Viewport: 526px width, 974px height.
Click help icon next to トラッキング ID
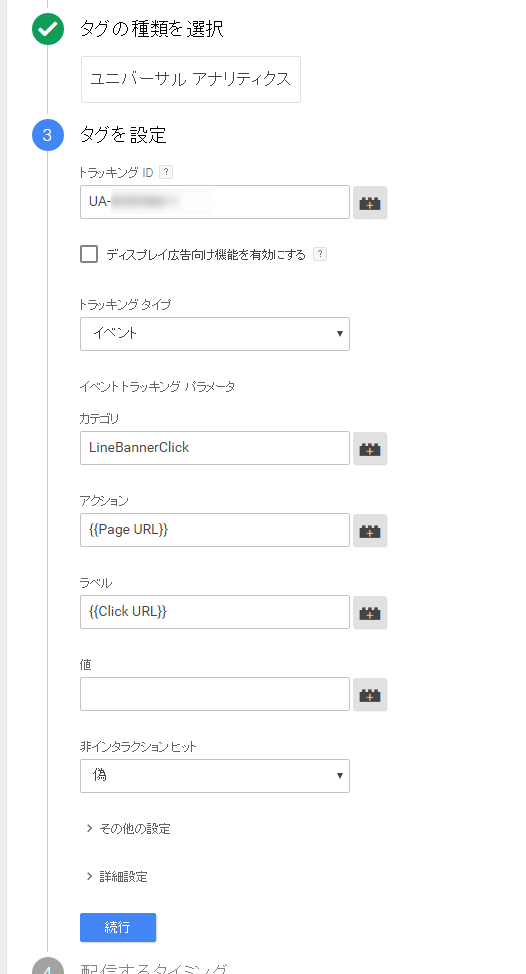[x=166, y=172]
